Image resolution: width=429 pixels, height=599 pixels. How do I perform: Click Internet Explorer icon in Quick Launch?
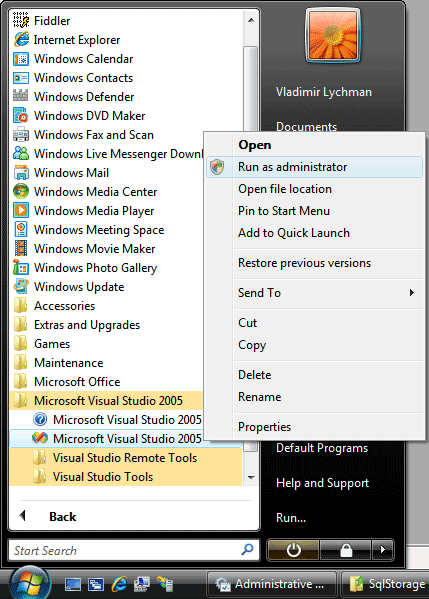click(x=119, y=584)
